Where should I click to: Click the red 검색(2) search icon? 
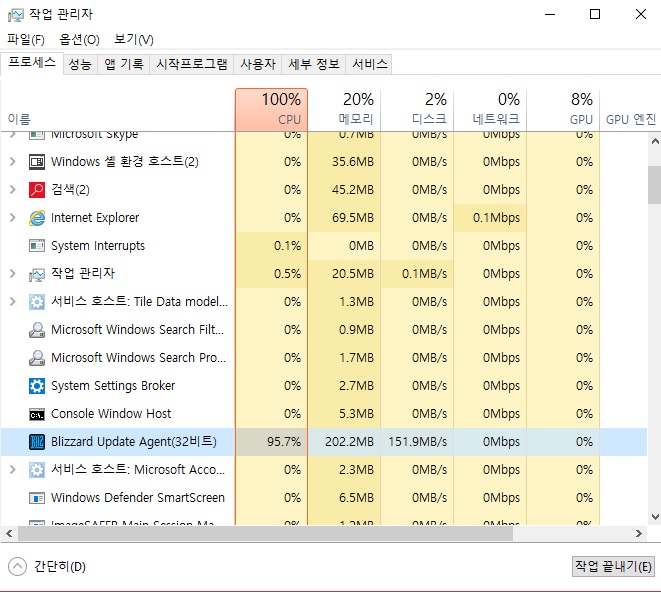pyautogui.click(x=37, y=190)
